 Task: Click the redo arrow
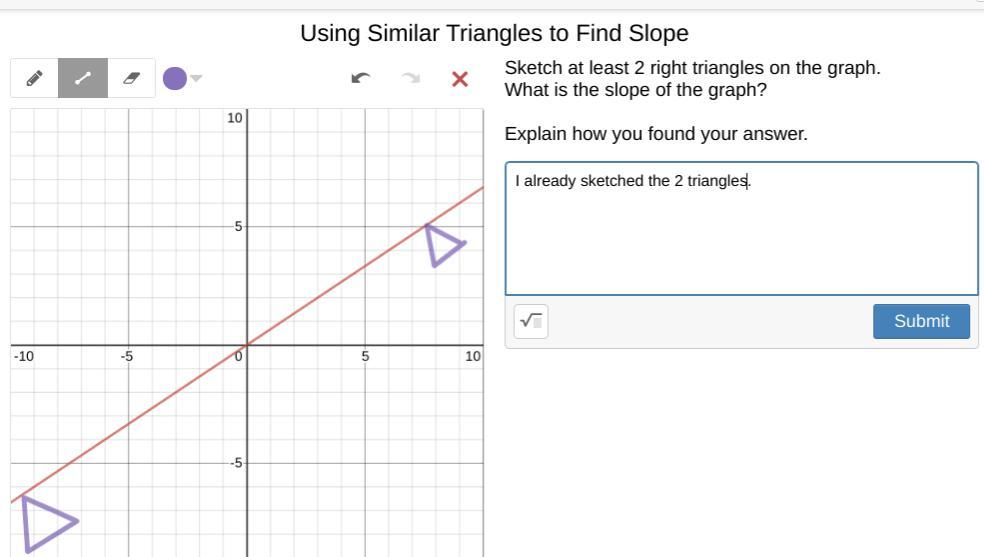[x=410, y=78]
